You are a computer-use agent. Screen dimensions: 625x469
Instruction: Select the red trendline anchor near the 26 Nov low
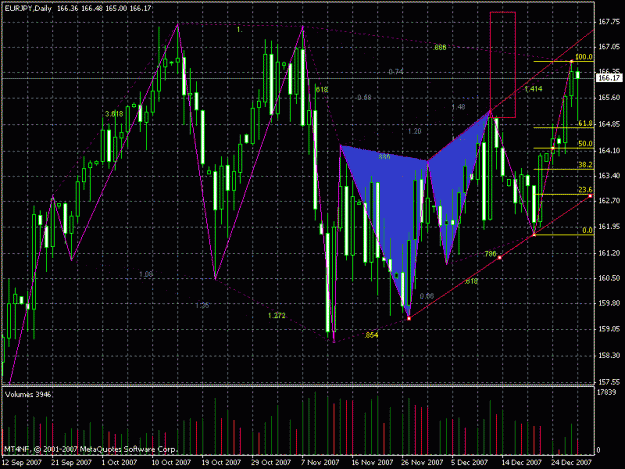click(409, 318)
